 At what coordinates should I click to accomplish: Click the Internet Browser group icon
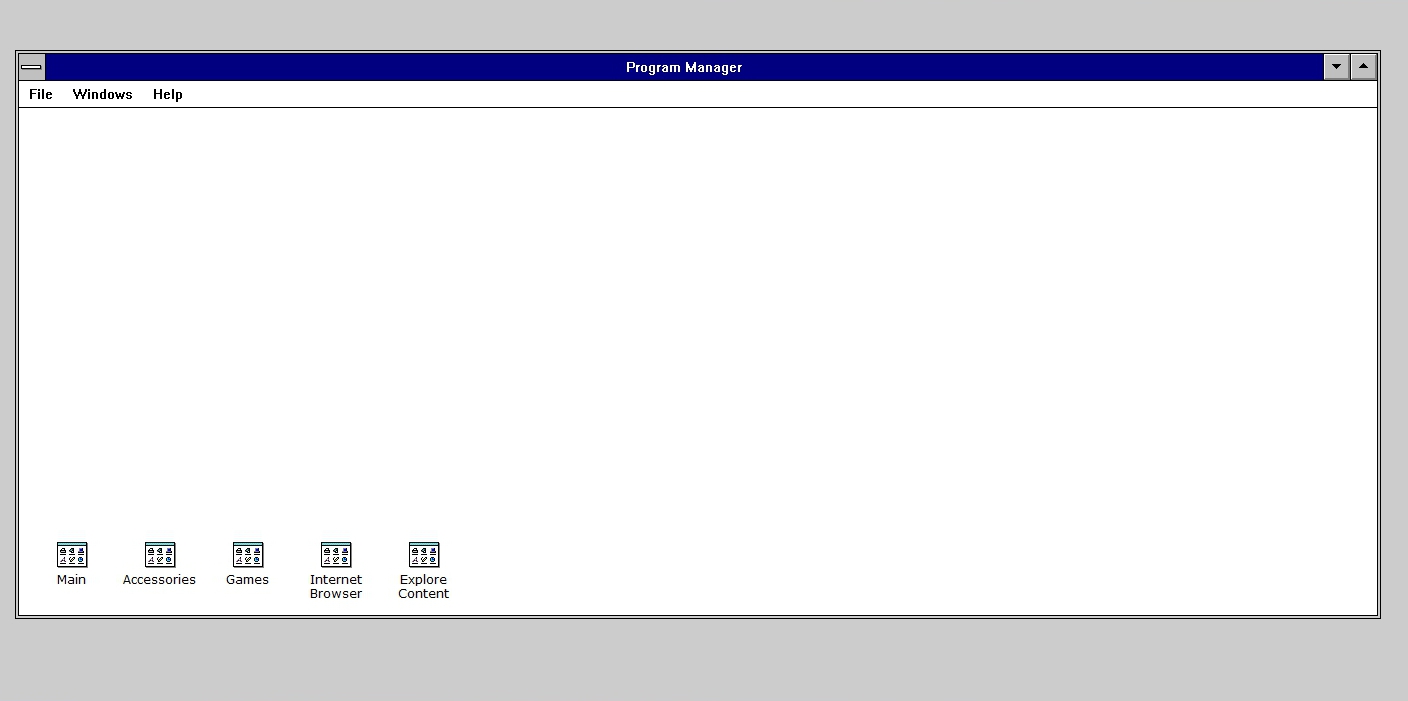[x=336, y=554]
